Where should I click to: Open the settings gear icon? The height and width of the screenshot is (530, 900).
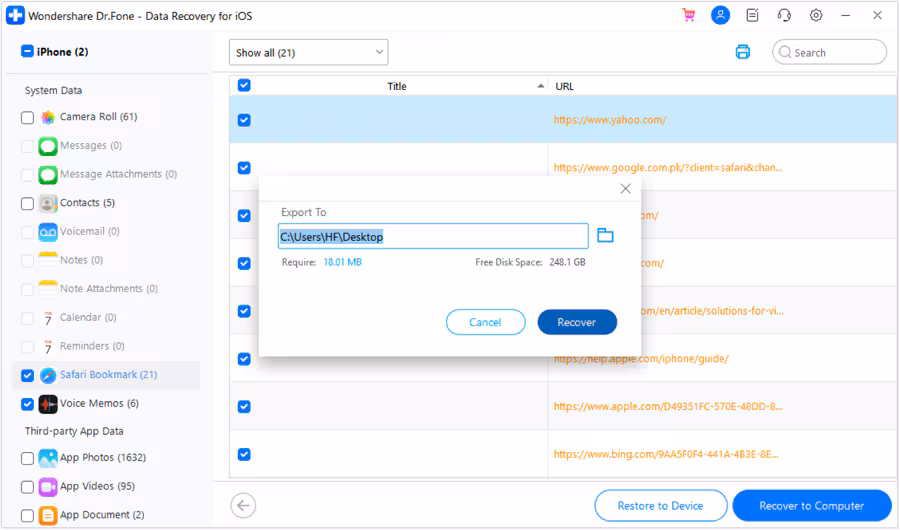[816, 16]
